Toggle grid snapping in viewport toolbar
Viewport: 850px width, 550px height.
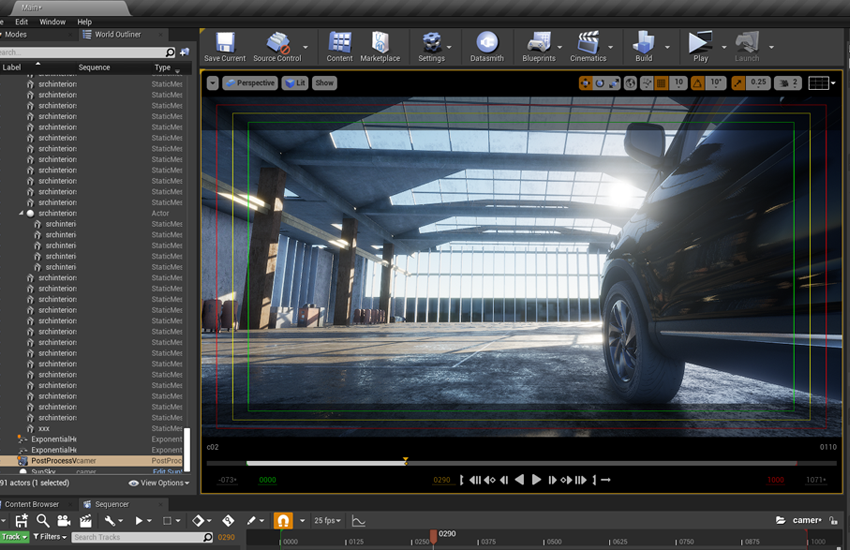[x=661, y=83]
